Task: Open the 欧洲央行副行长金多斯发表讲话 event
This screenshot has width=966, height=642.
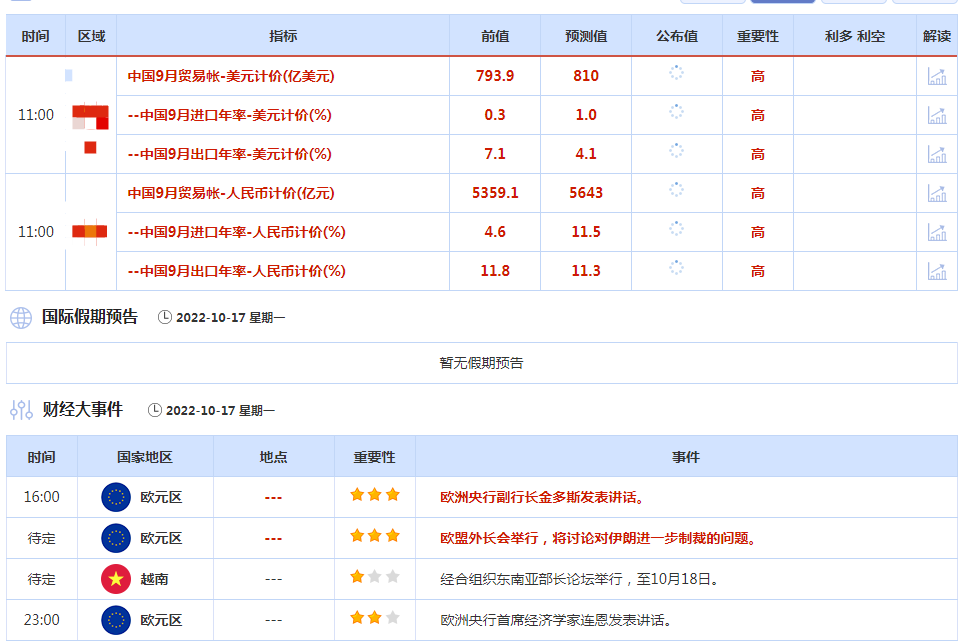Action: 543,497
